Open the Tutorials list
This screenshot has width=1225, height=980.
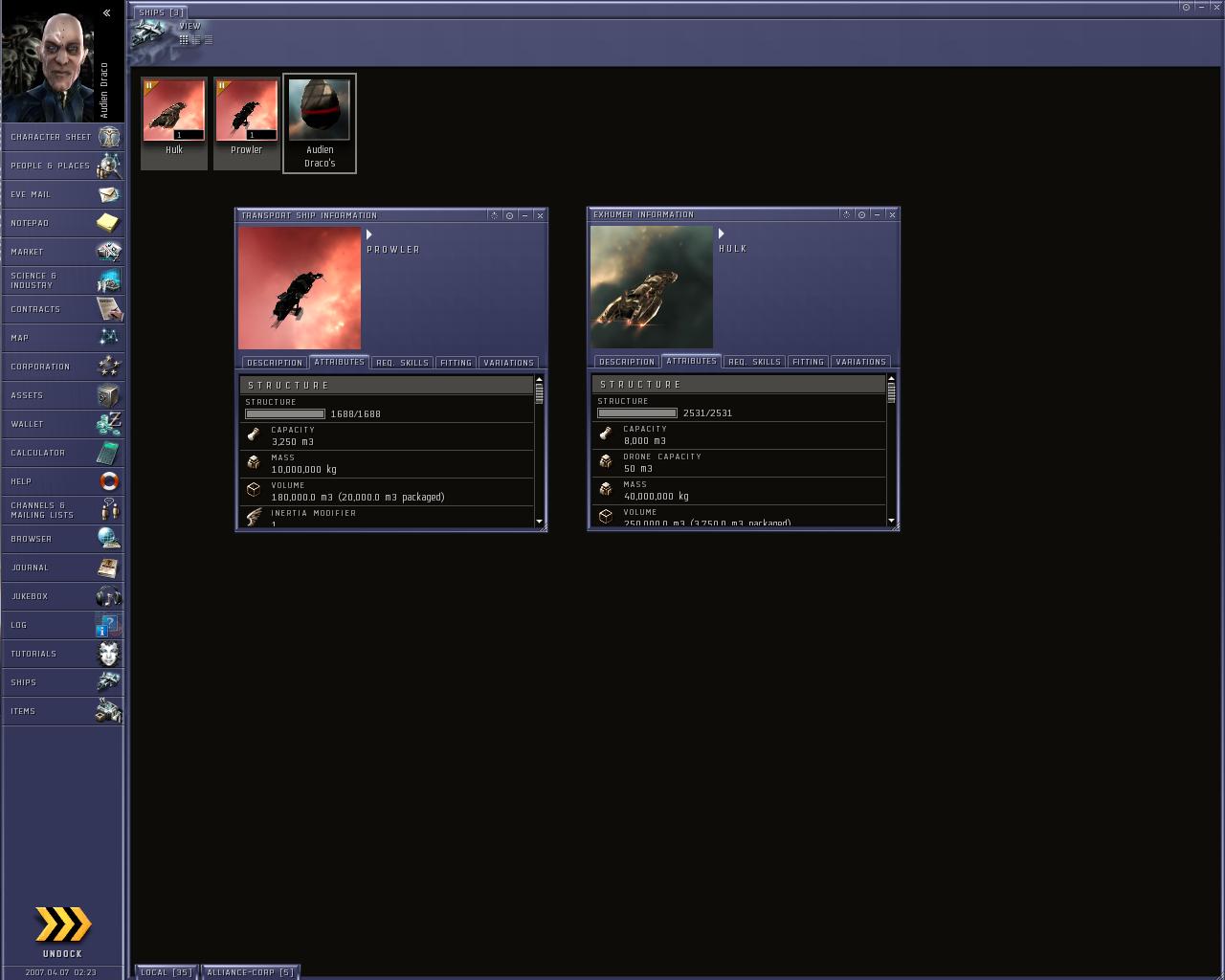pyautogui.click(x=62, y=654)
